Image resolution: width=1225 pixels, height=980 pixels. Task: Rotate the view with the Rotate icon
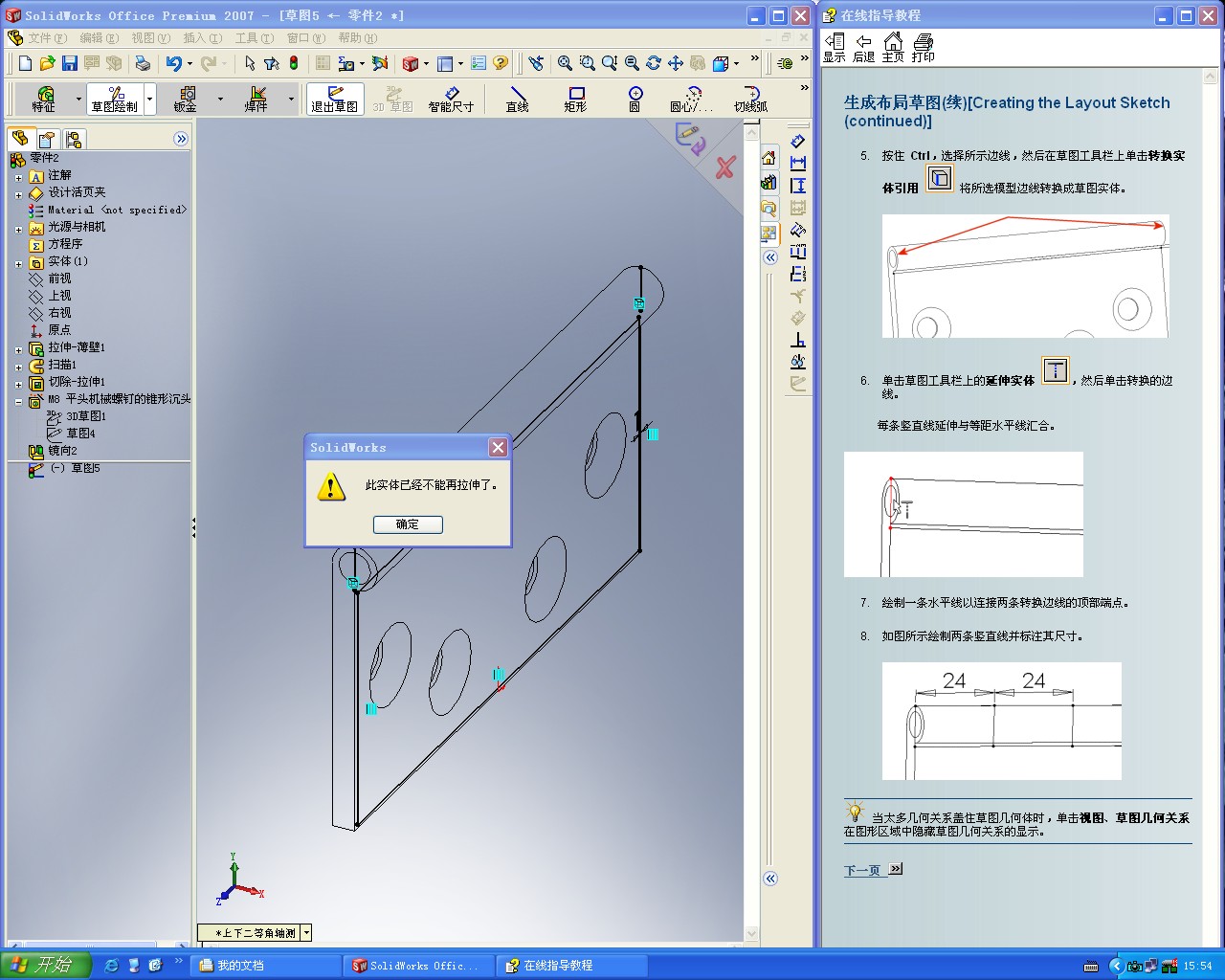[x=654, y=63]
